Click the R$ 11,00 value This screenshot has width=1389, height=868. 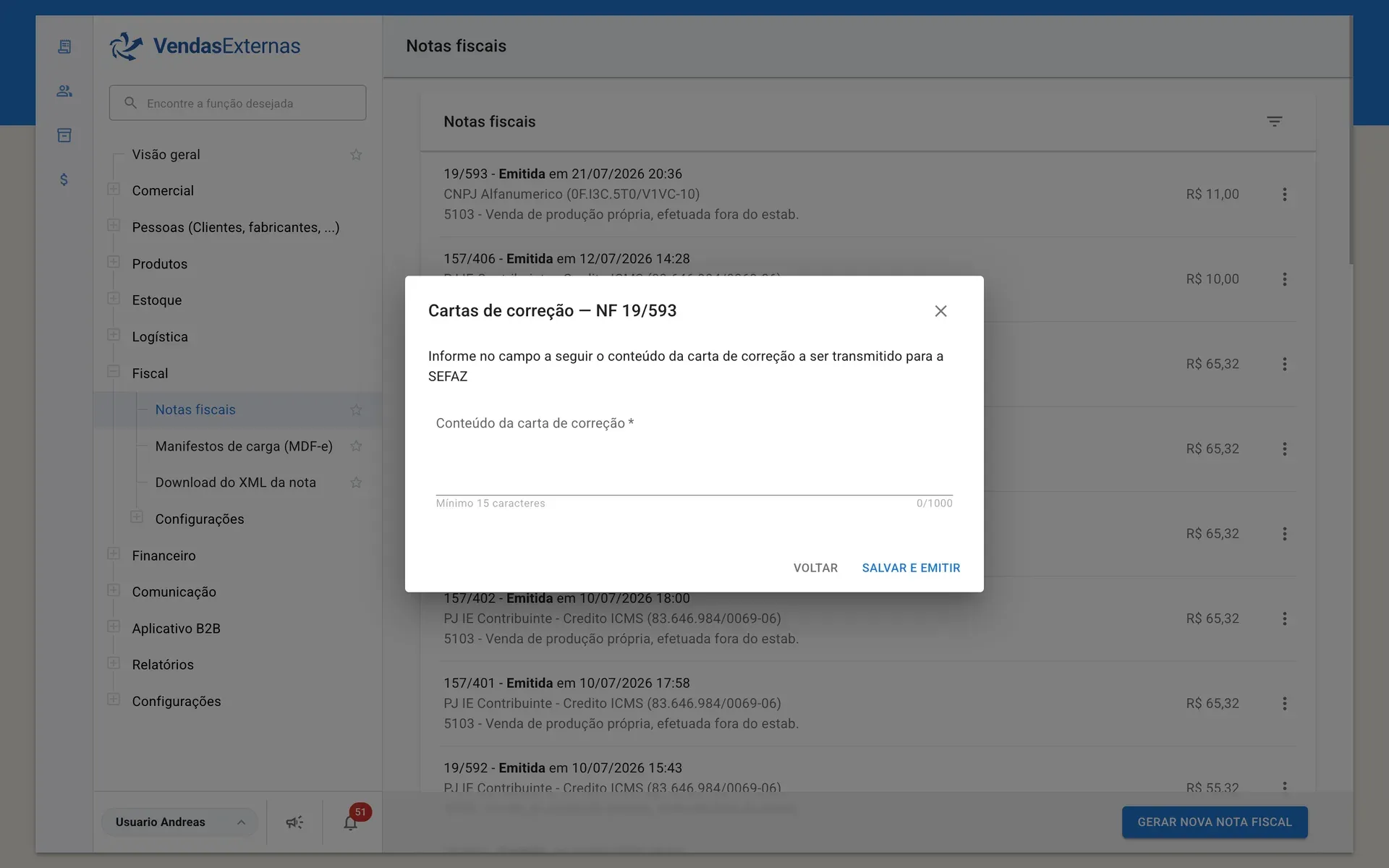tap(1212, 195)
